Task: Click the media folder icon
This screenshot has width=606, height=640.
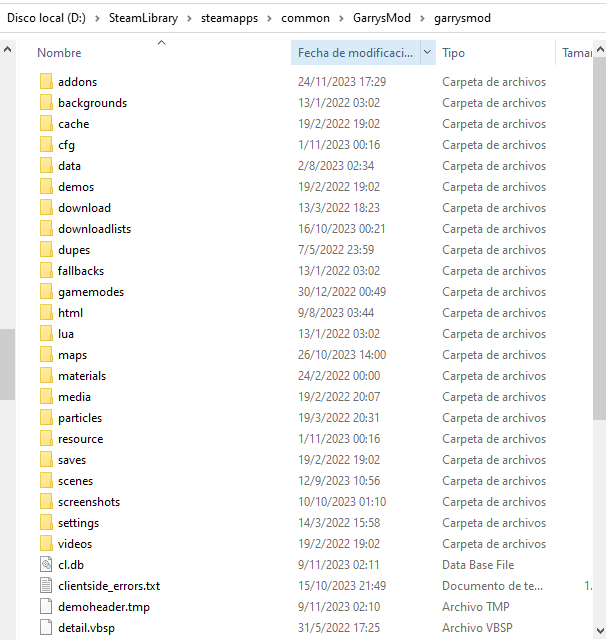Action: coord(46,397)
